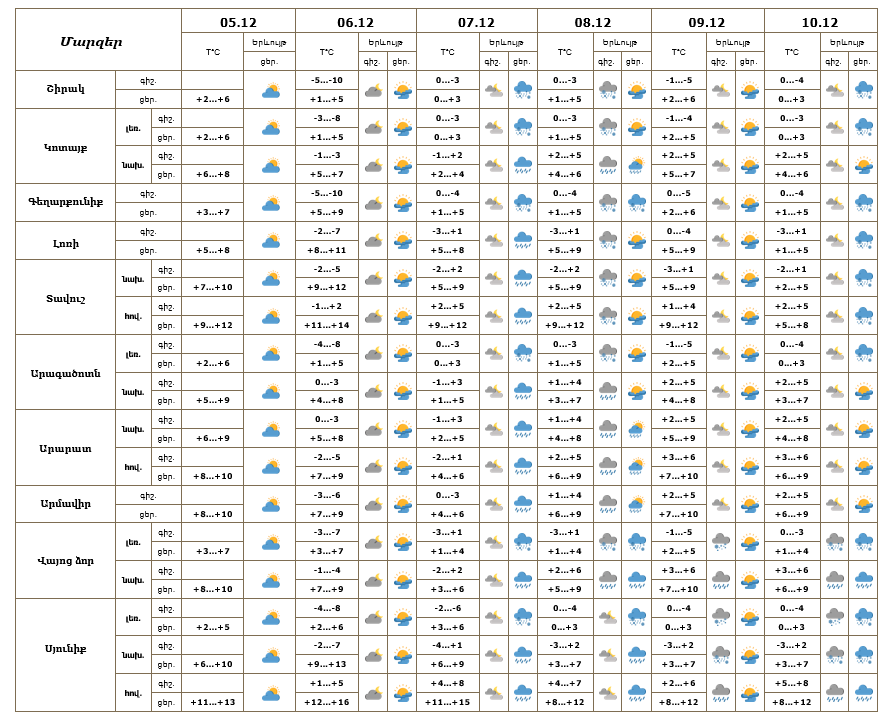Click Gegharkunik's 05.12 weather icon
The width and height of the screenshot is (894, 717).
270,203
